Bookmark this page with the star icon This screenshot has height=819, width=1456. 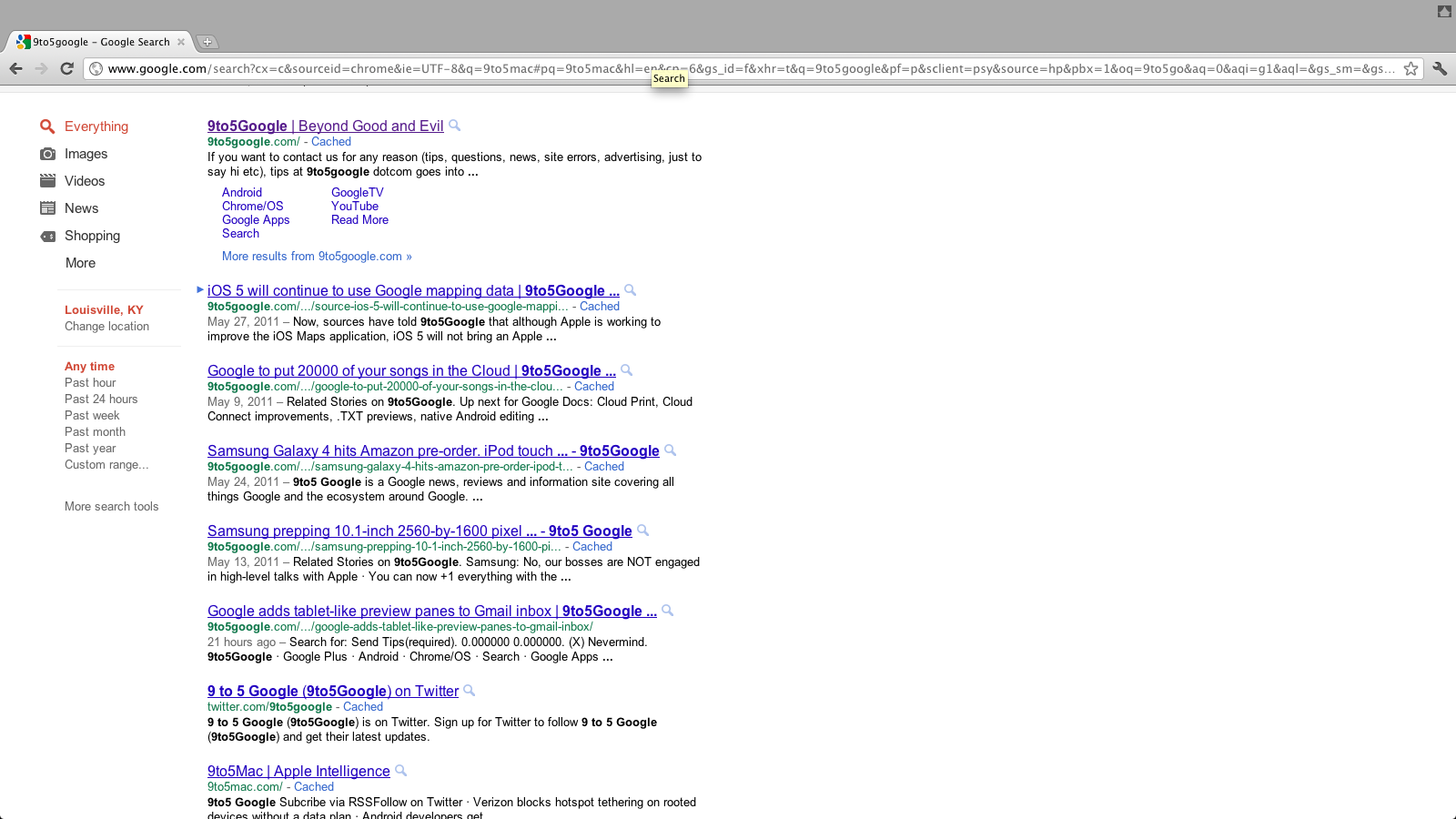coord(1410,69)
